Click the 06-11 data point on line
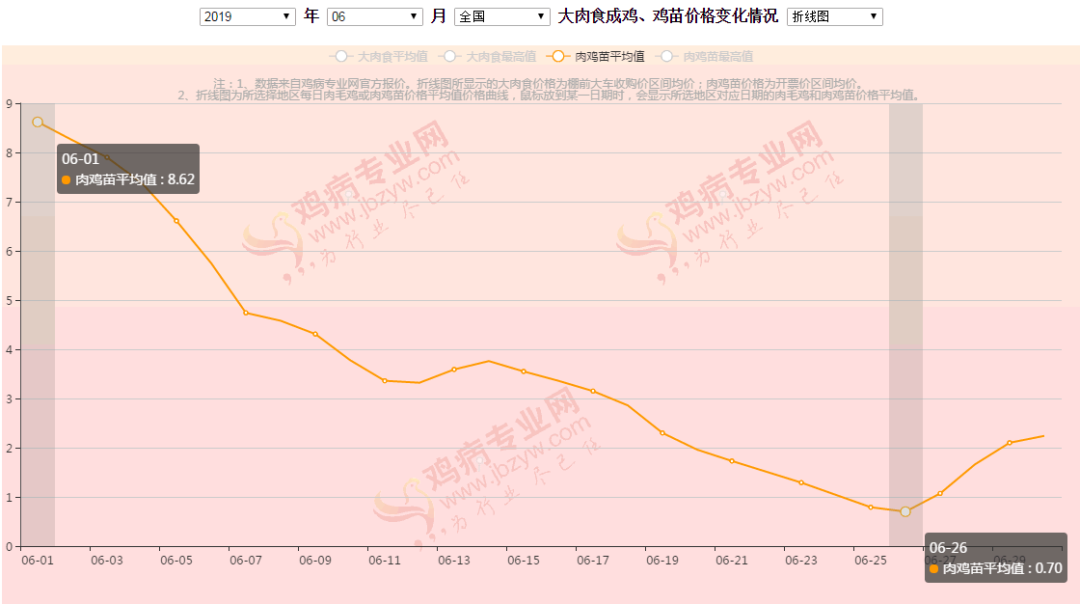 (x=384, y=380)
